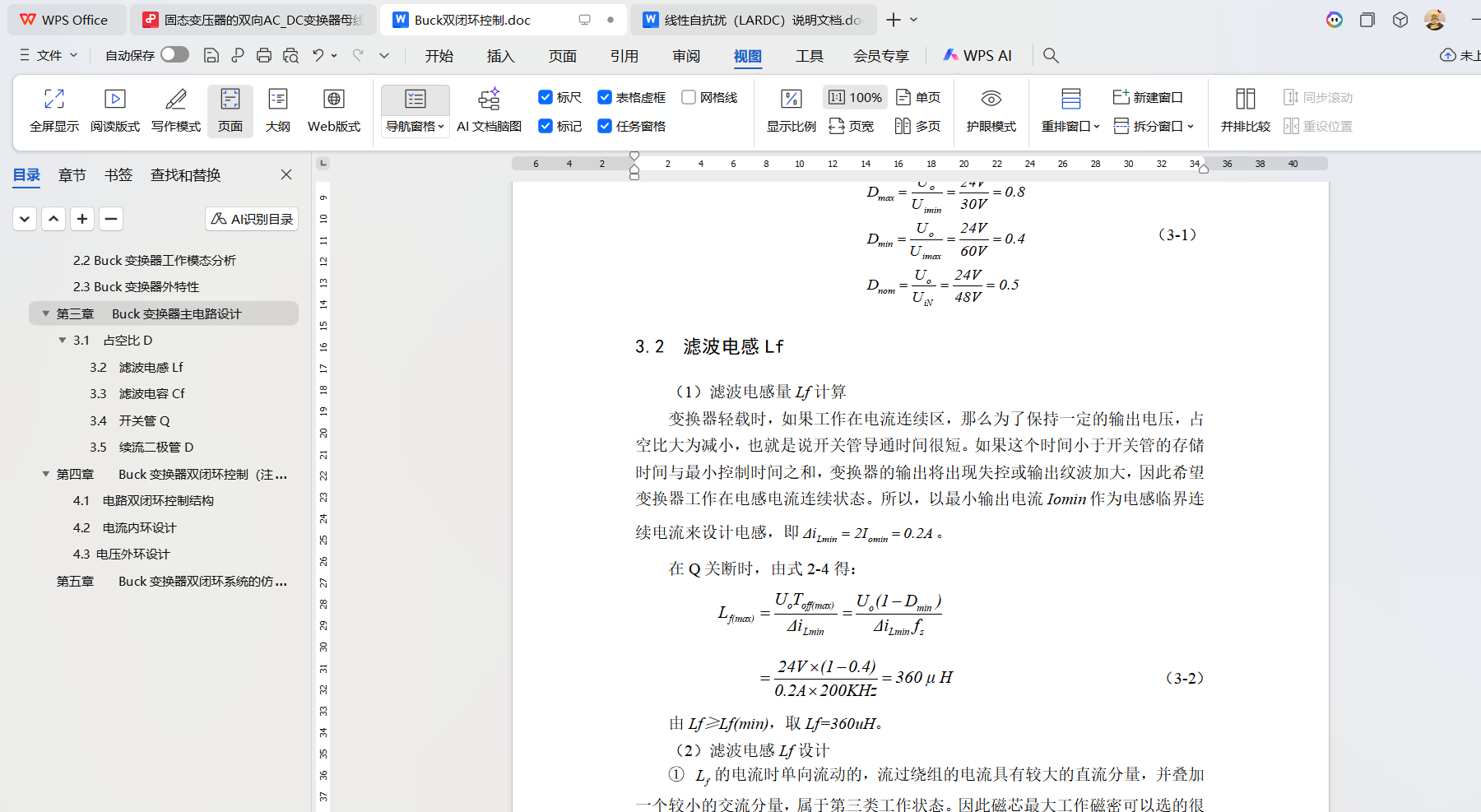The image size is (1481, 812).
Task: Jump to 3.3 滤波电容 Cf heading
Action: (x=138, y=393)
